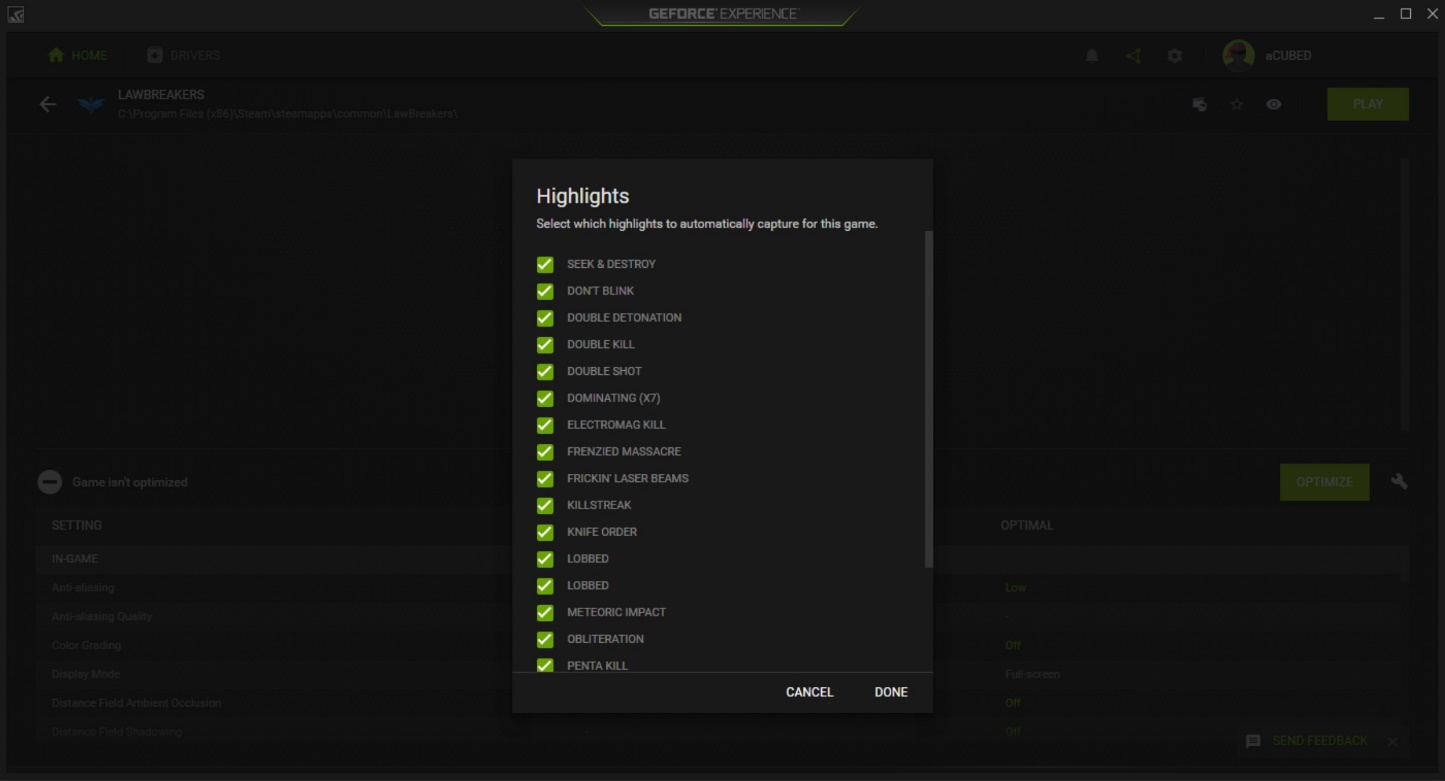
Task: Open custom settings wrench icon
Action: 1399,481
